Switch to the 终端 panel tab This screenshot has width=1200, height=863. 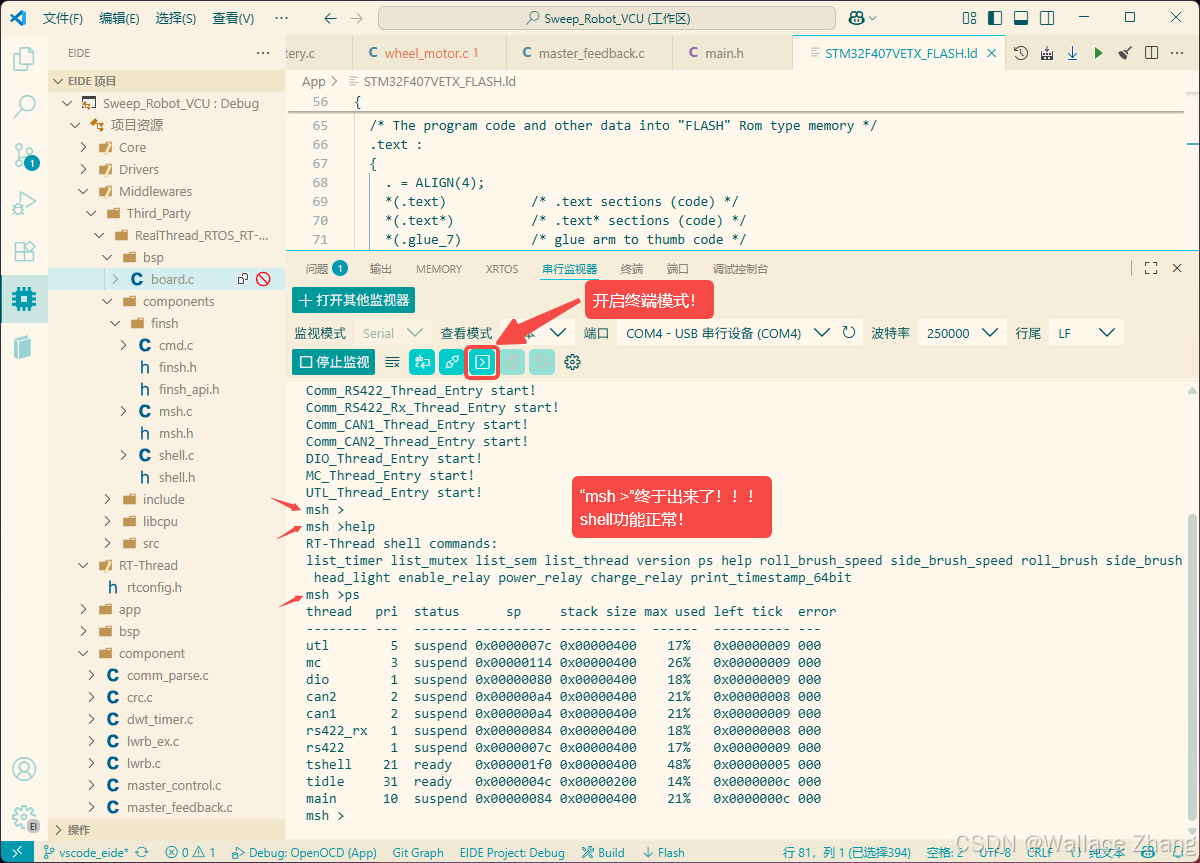[x=632, y=268]
